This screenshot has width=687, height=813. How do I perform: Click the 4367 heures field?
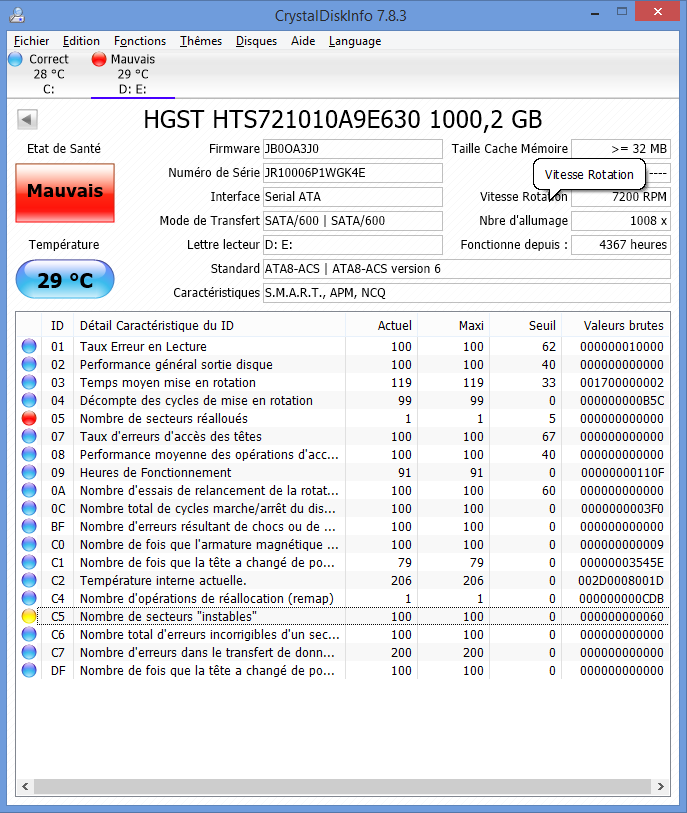621,245
